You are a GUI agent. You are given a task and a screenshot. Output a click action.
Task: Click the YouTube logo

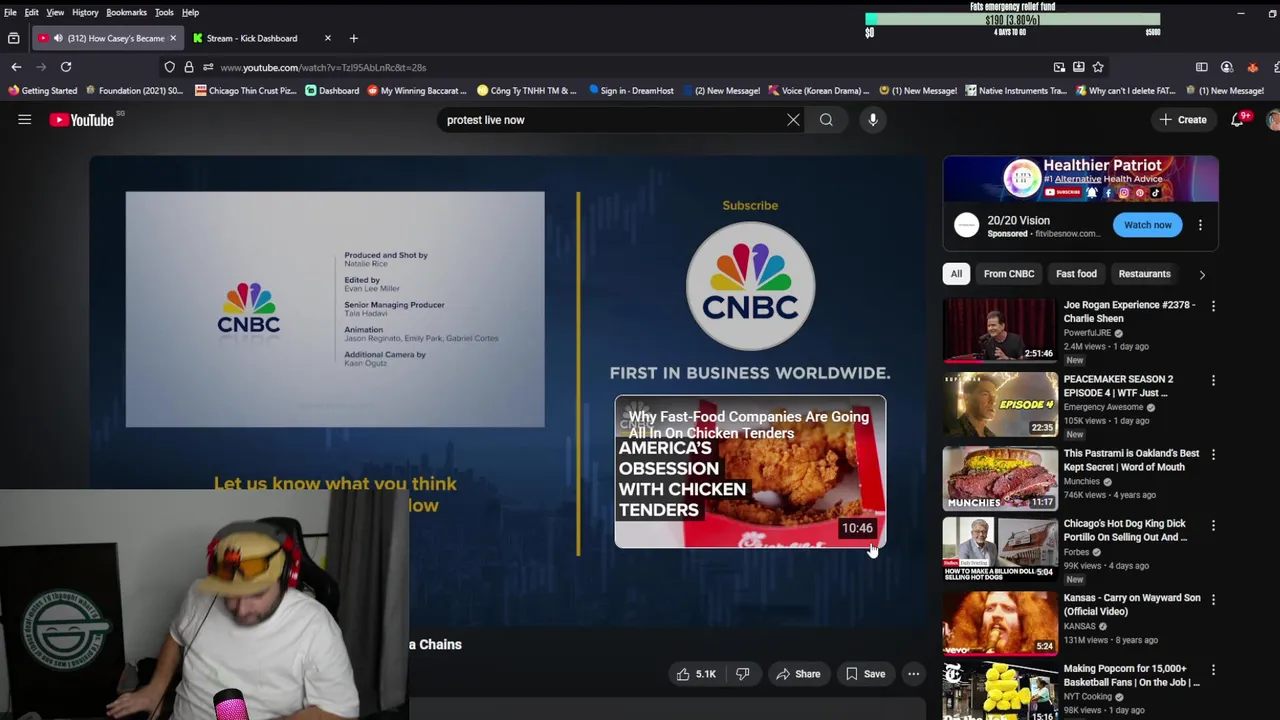point(82,120)
